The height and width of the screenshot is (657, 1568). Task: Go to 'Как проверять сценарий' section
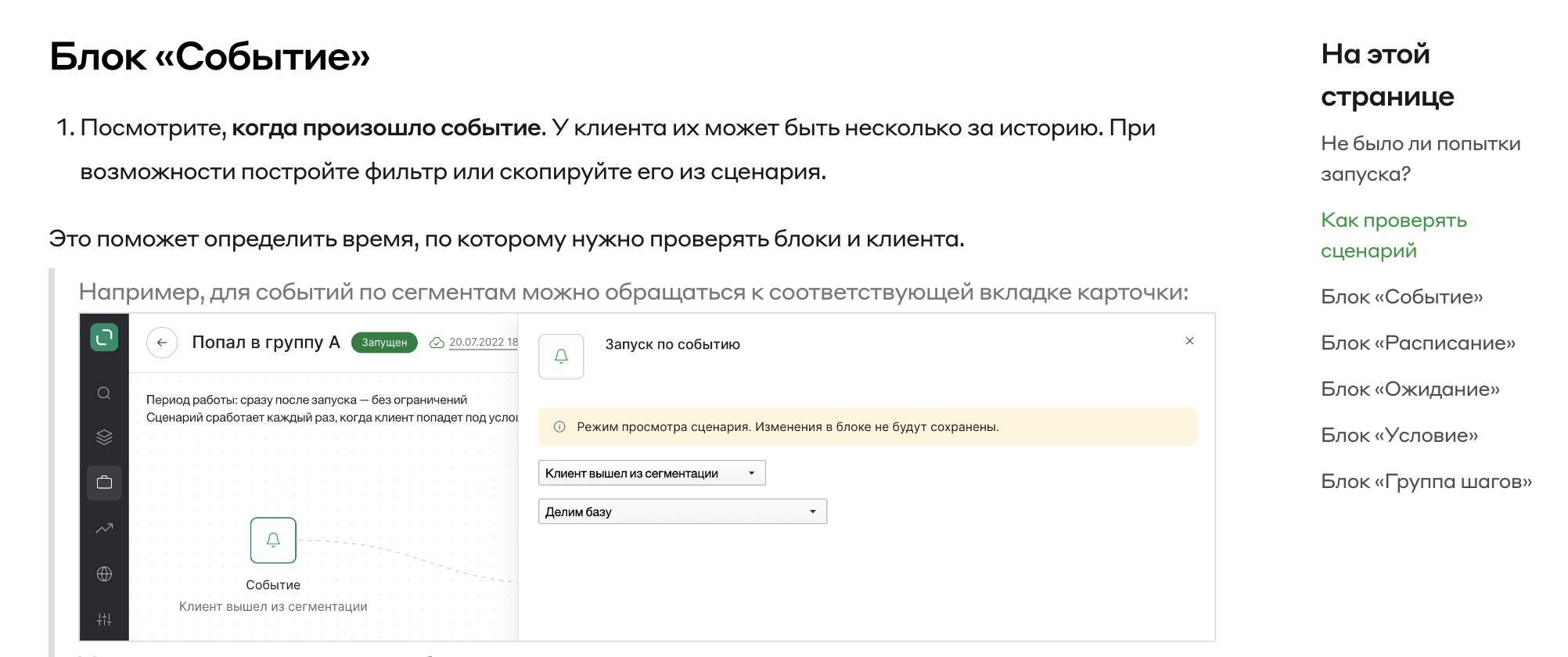tap(1394, 235)
